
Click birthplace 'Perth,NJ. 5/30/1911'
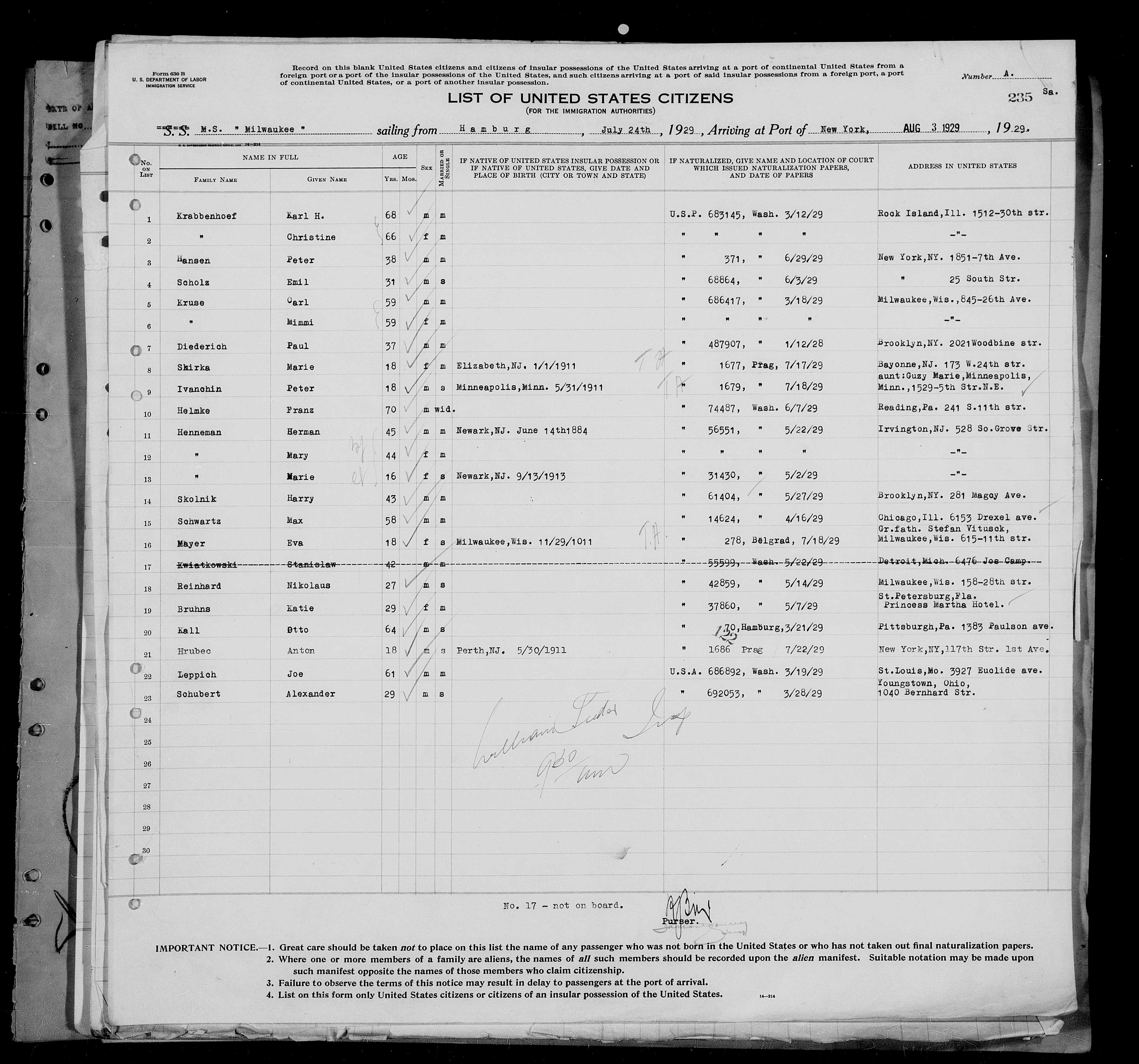tap(511, 651)
